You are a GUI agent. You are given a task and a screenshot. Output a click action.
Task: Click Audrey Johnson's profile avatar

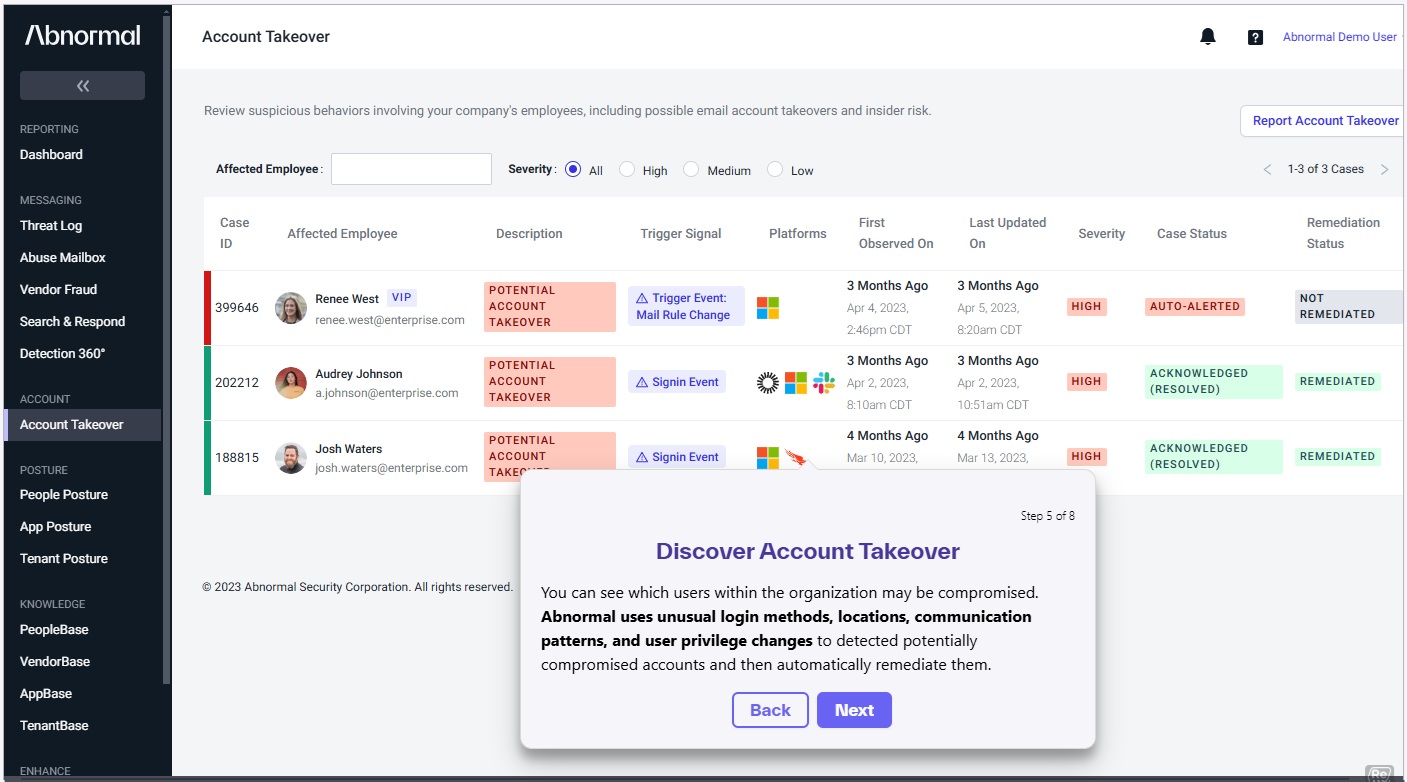click(291, 383)
